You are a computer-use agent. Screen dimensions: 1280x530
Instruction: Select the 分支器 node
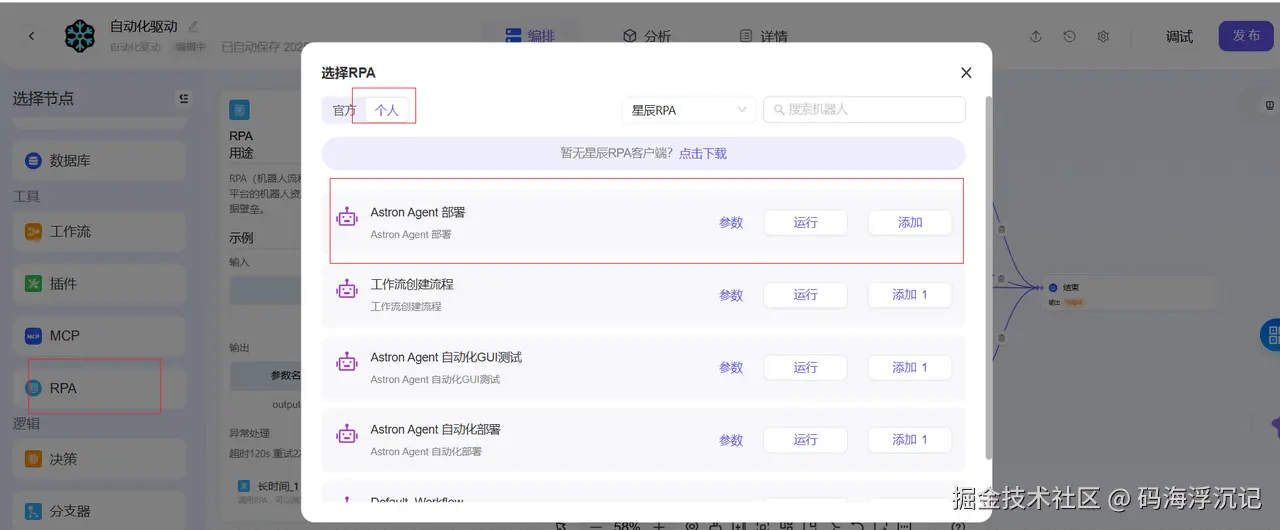[x=99, y=511]
